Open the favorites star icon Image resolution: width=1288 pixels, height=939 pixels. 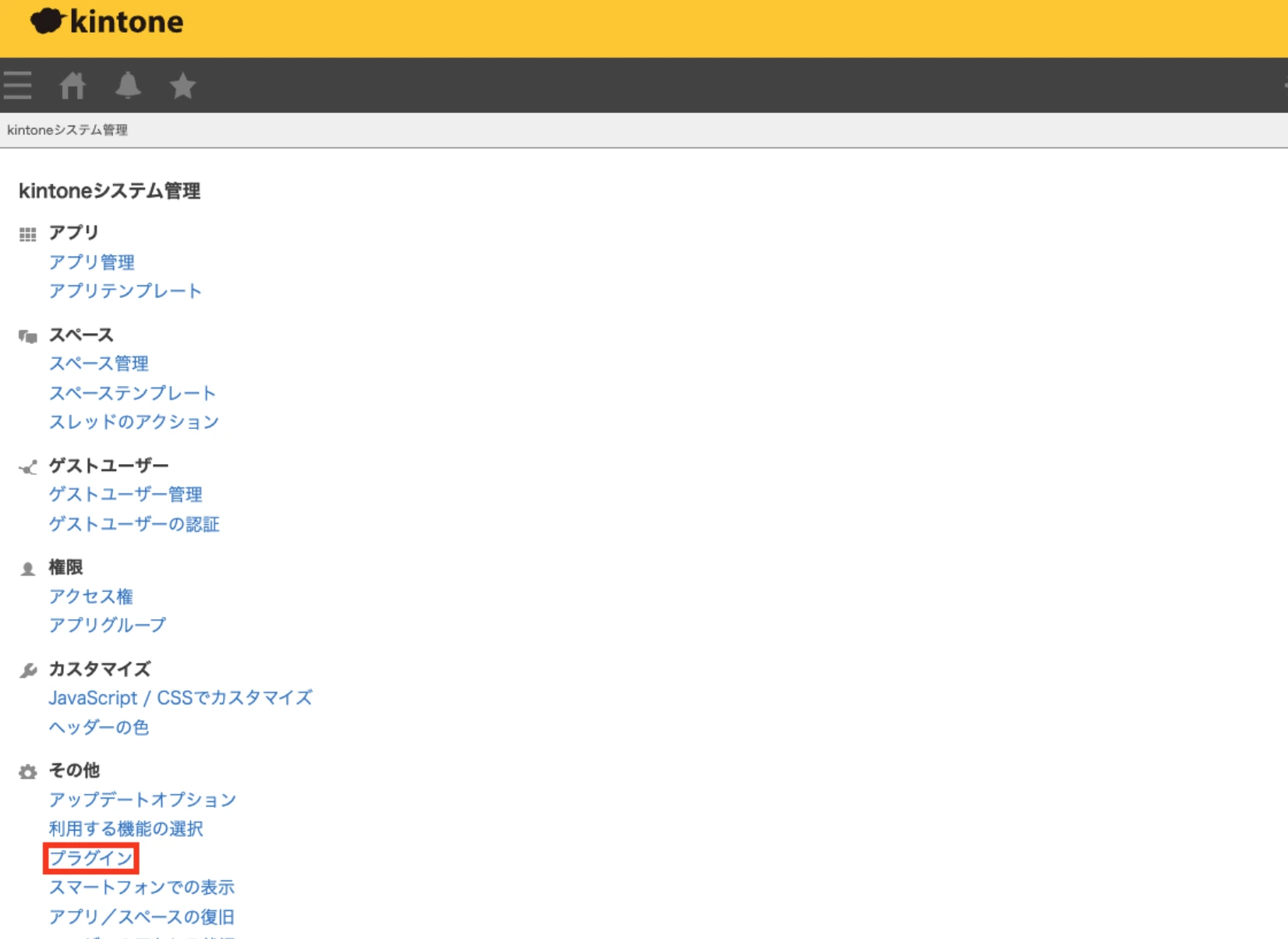pos(183,85)
